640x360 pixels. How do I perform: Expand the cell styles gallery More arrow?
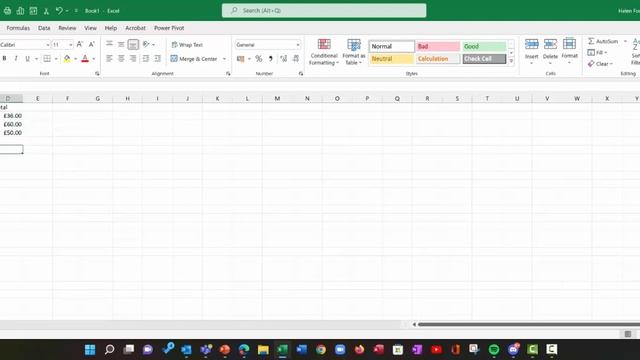click(x=511, y=61)
